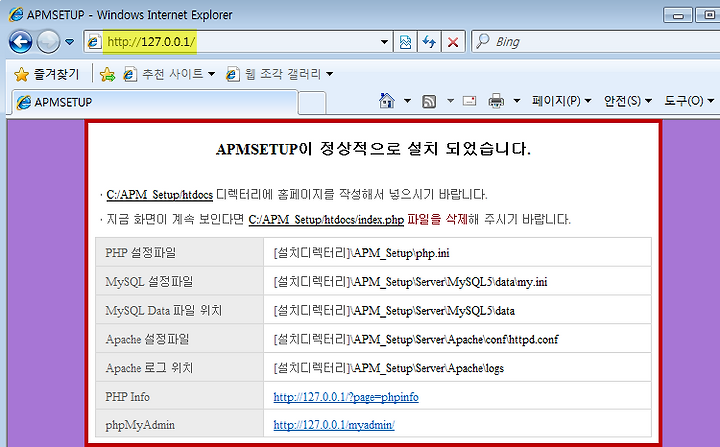Click the C:/APM_Setup/htdocs underlined path
720x447 pixels.
tap(159, 195)
